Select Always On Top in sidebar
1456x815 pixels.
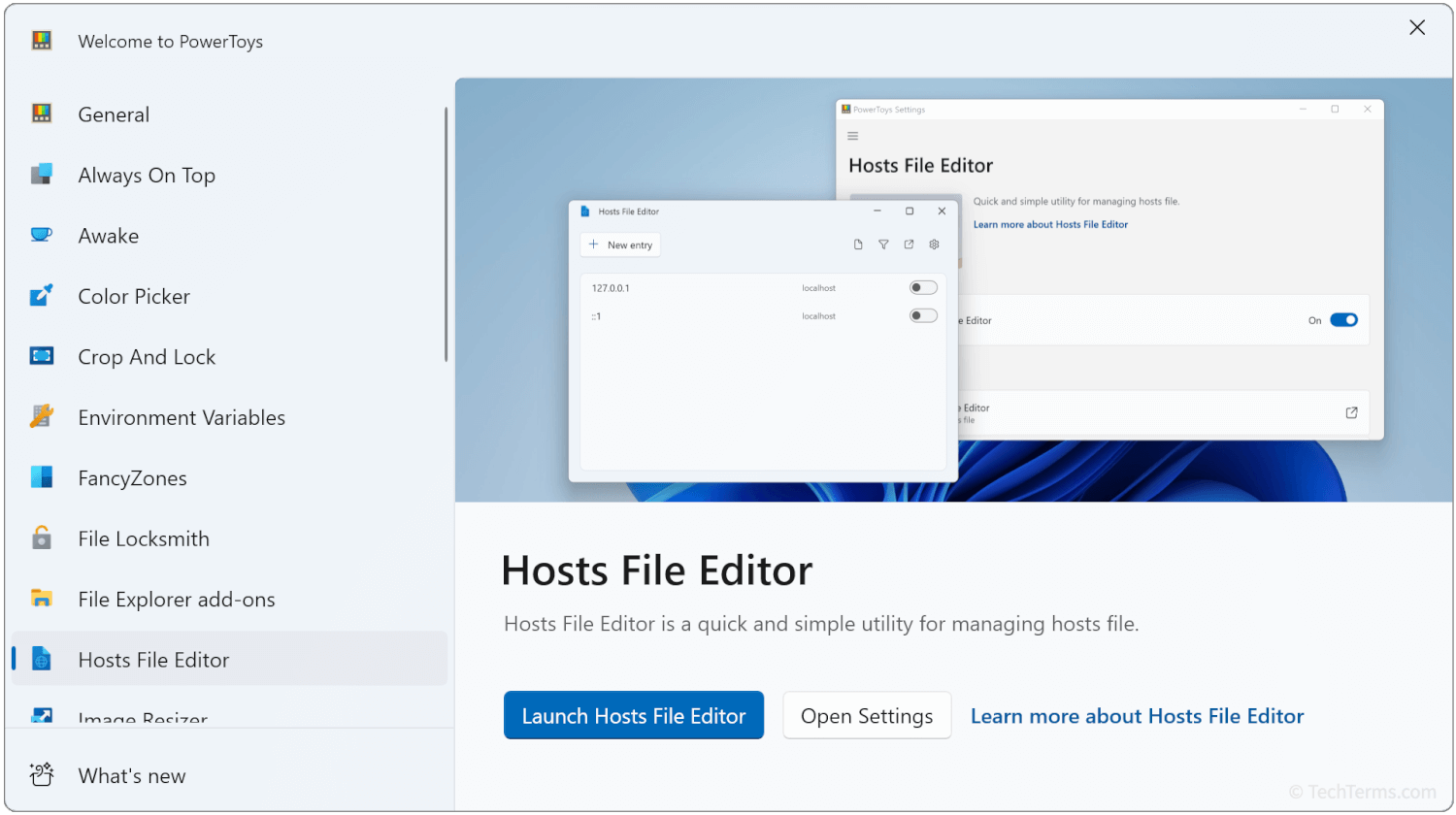pos(229,175)
